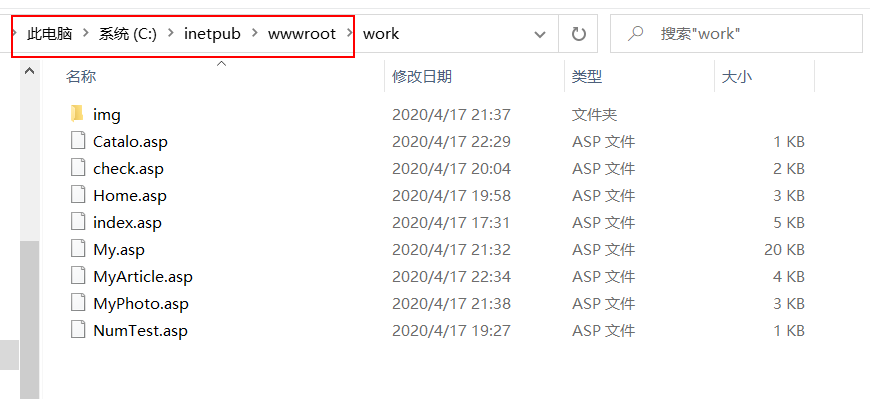Sort by 大小 column header

tap(737, 77)
